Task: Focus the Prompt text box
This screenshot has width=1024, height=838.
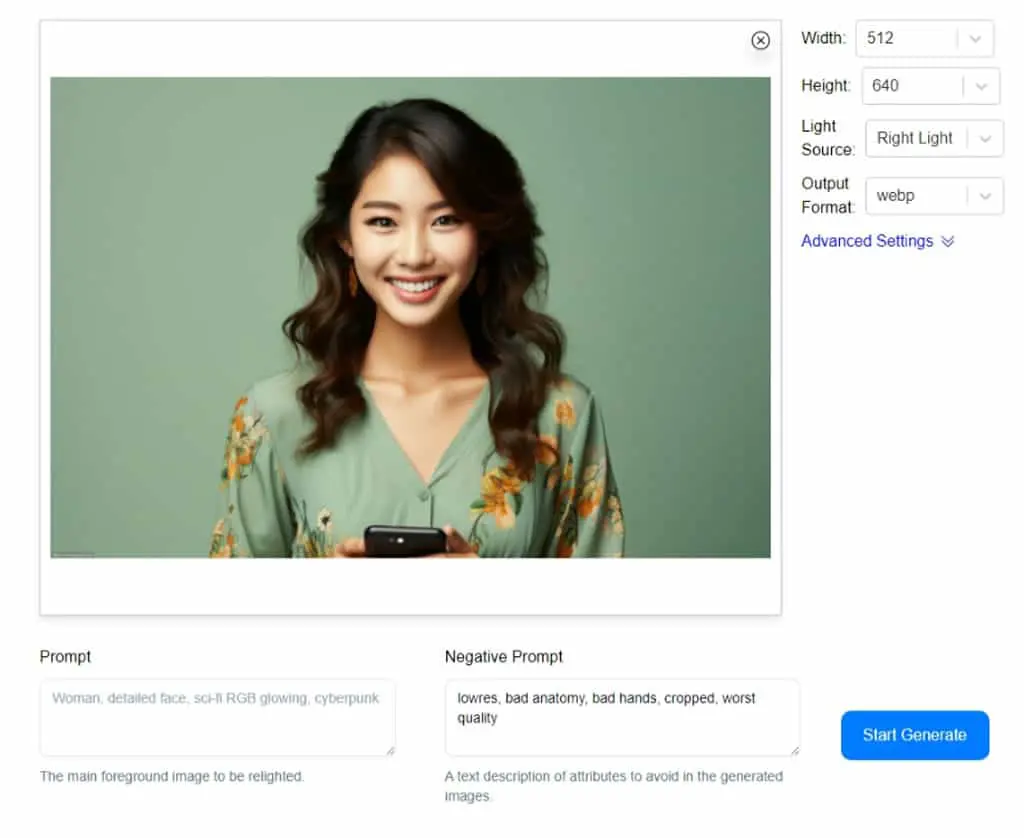Action: (217, 718)
